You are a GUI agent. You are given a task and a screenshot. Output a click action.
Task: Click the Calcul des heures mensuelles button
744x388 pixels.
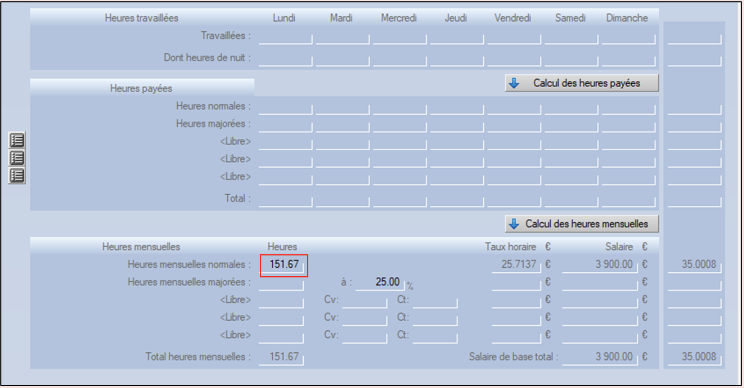tap(582, 224)
